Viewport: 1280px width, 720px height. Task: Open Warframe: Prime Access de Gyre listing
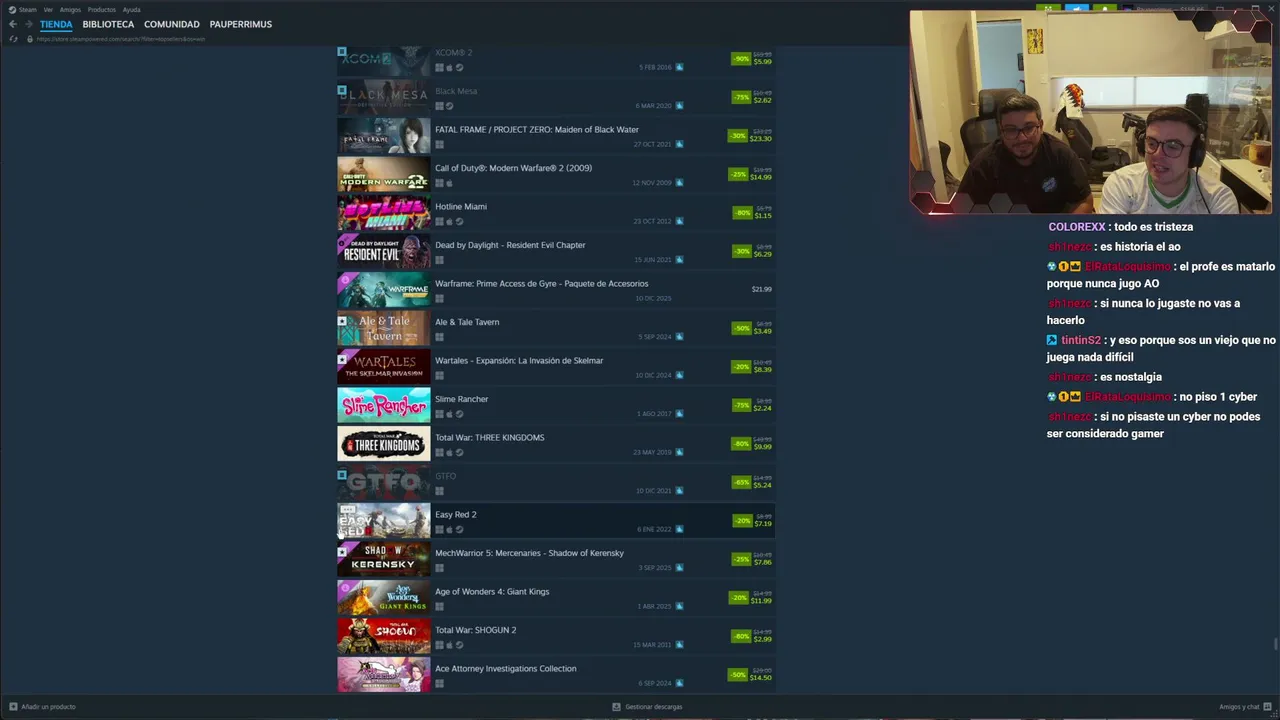click(541, 284)
